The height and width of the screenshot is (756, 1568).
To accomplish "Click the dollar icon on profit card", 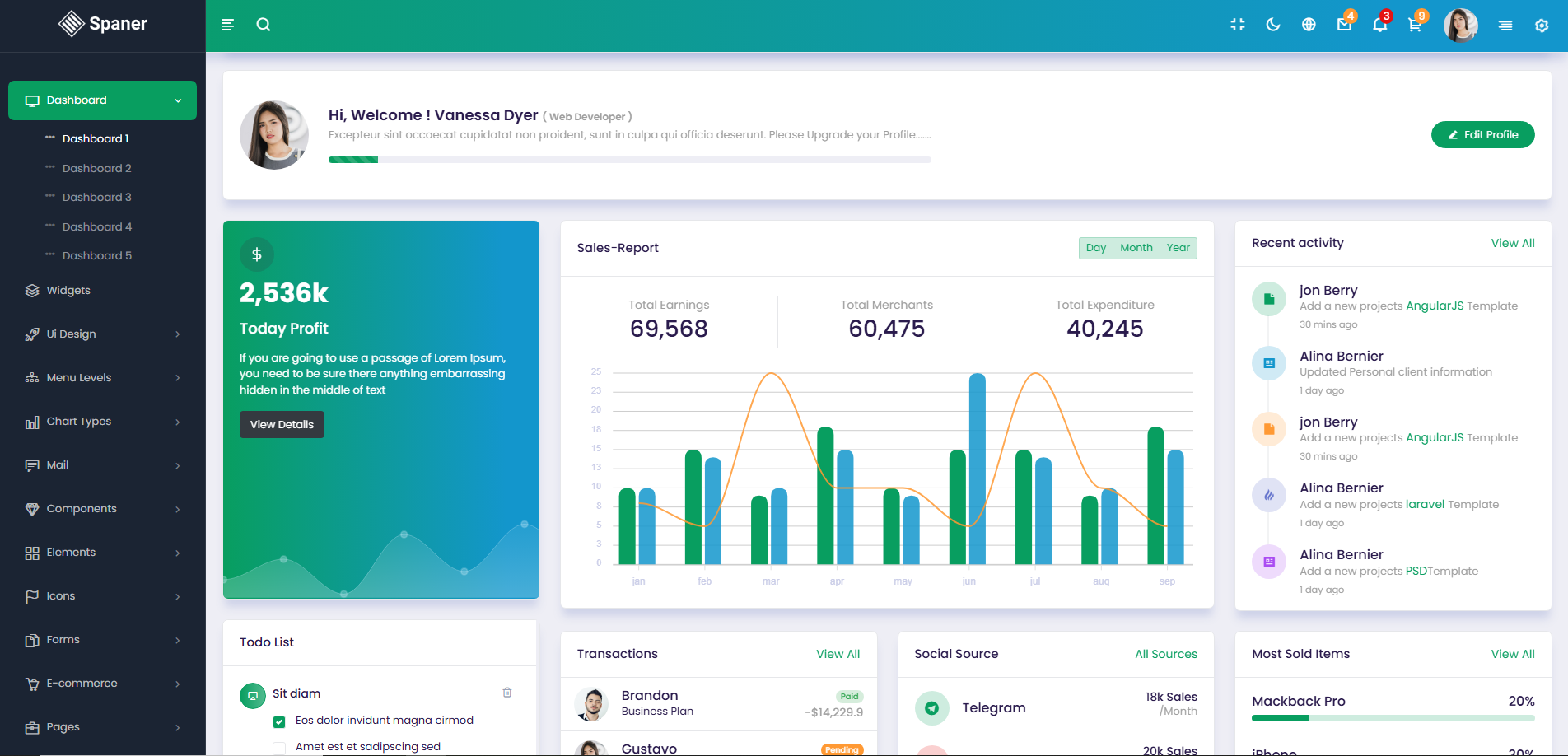I will coord(257,254).
